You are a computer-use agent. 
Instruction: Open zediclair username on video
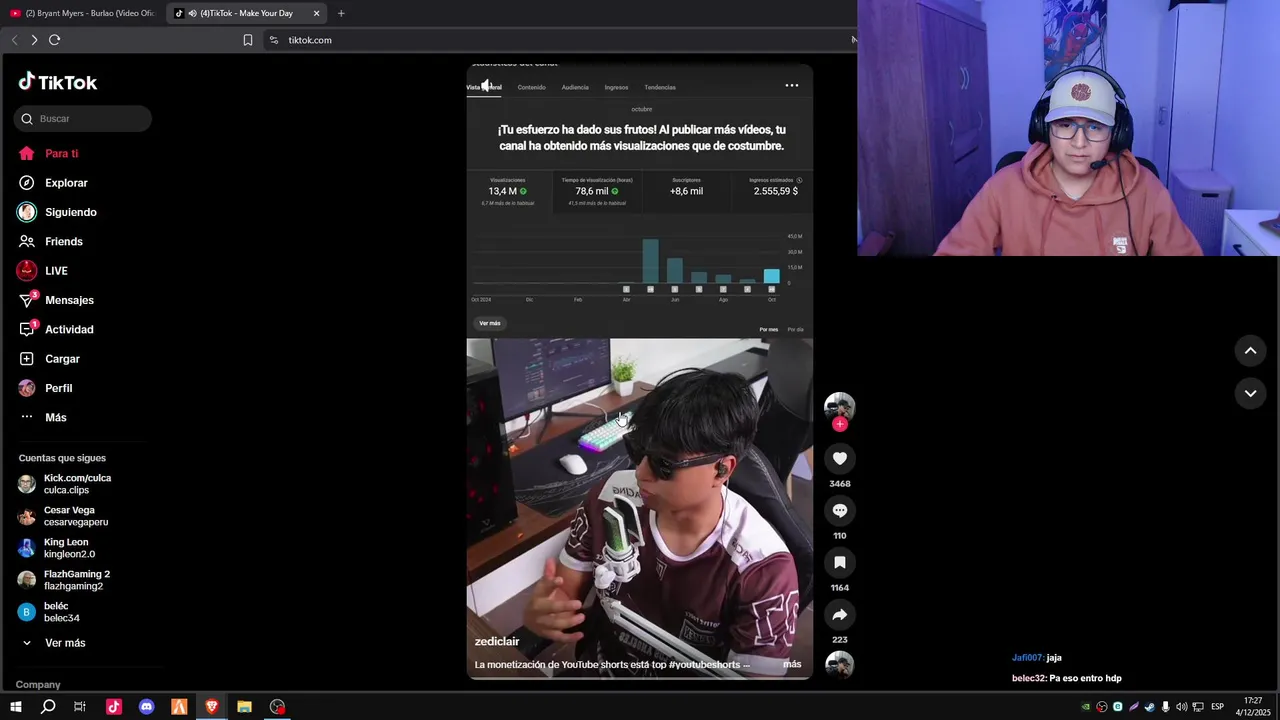(x=497, y=642)
